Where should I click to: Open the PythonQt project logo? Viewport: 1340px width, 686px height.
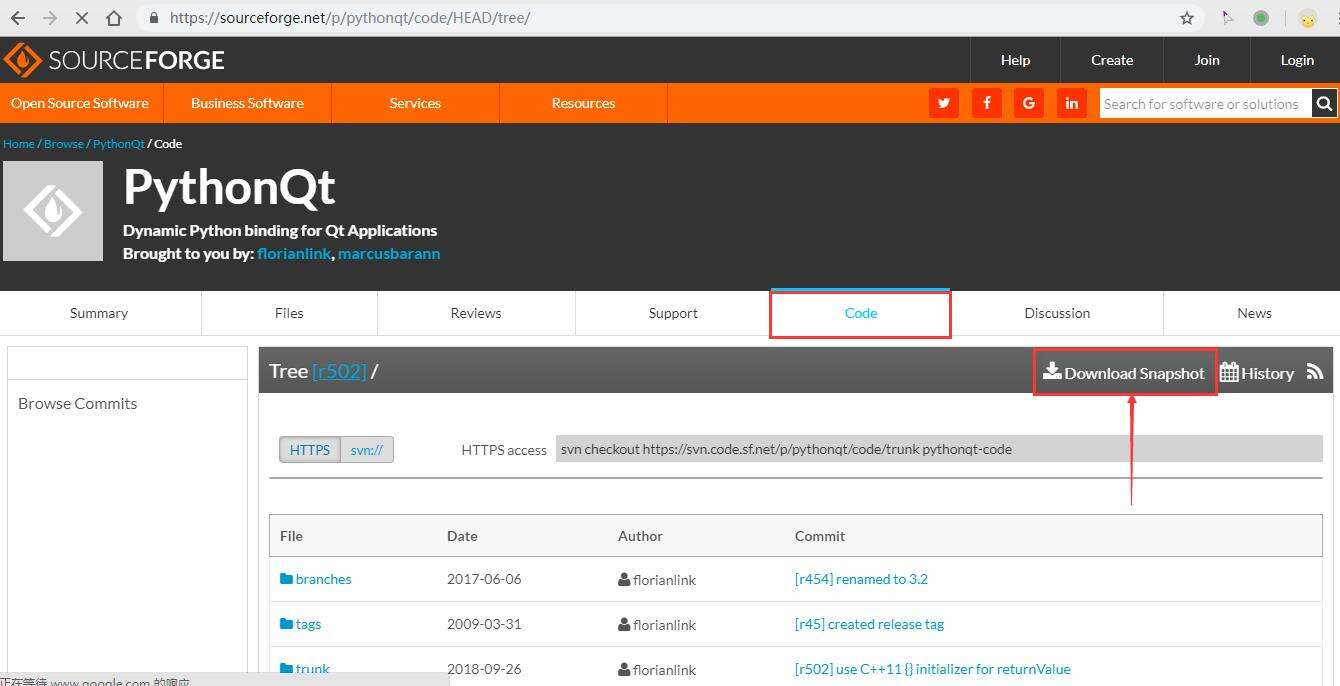[53, 211]
